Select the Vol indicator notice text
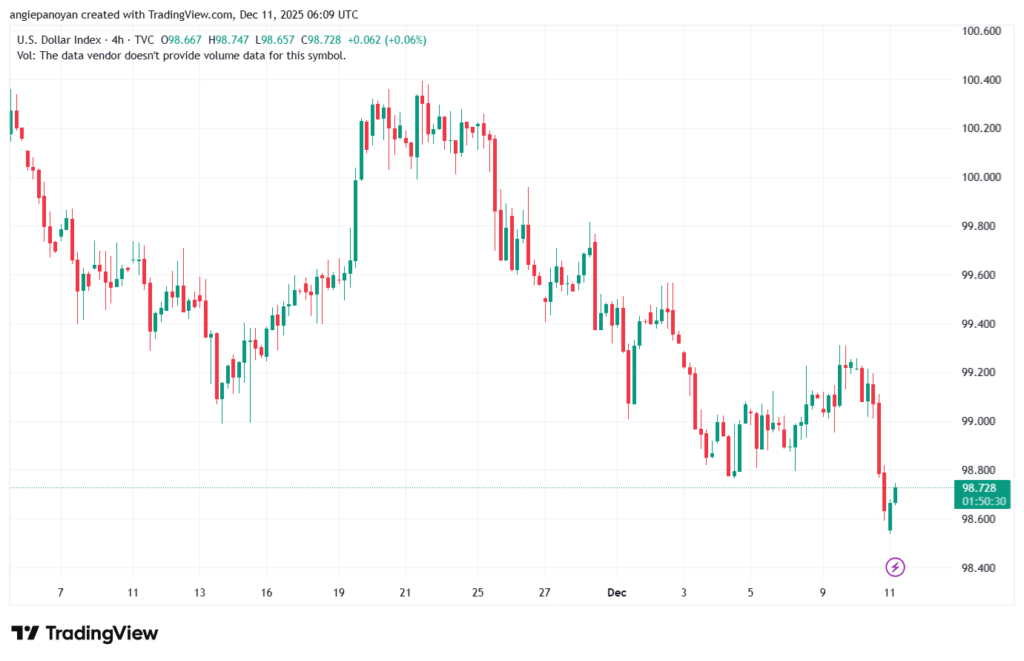This screenshot has height=661, width=1024. pos(182,55)
